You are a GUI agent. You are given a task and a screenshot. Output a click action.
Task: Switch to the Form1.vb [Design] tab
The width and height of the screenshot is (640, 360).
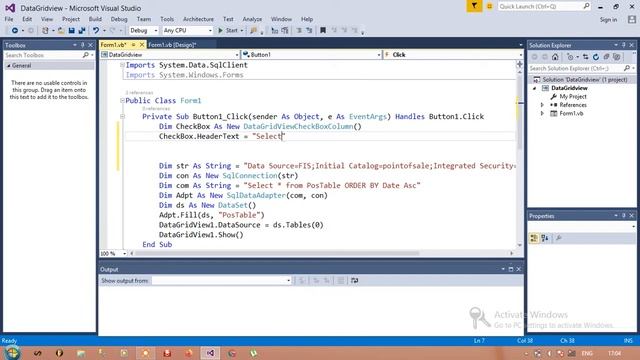(x=172, y=45)
